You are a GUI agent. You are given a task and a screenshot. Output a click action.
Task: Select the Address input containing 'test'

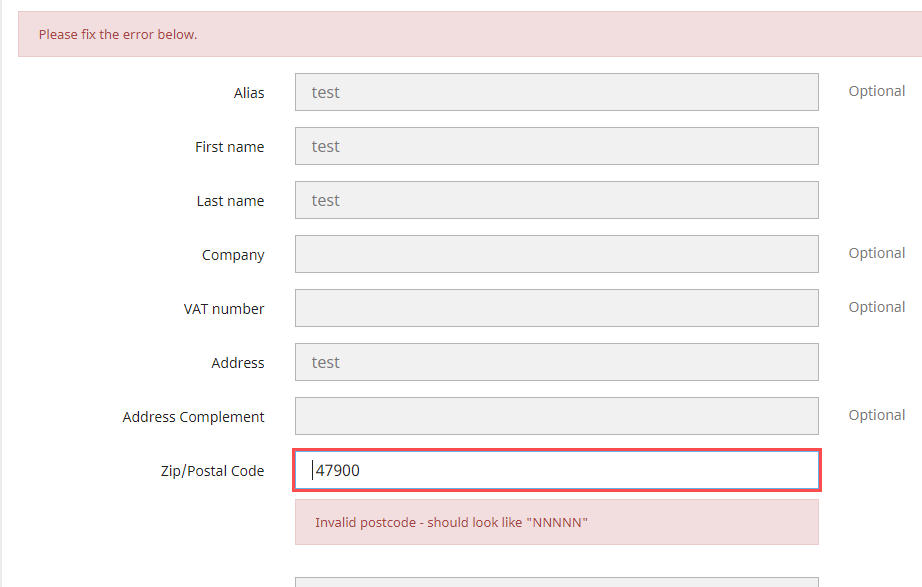point(556,362)
